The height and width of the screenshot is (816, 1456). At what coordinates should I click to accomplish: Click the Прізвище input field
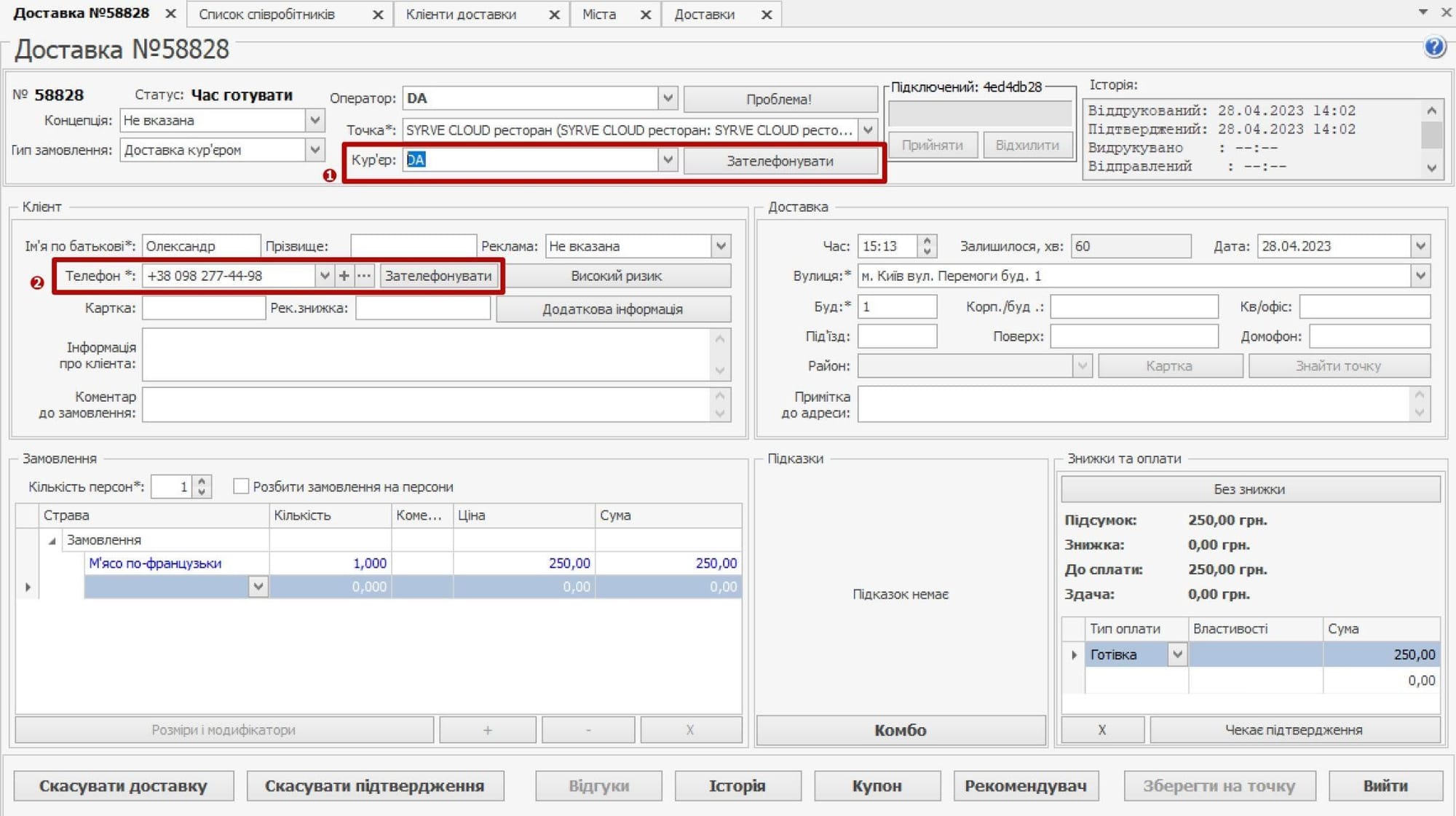coord(414,246)
